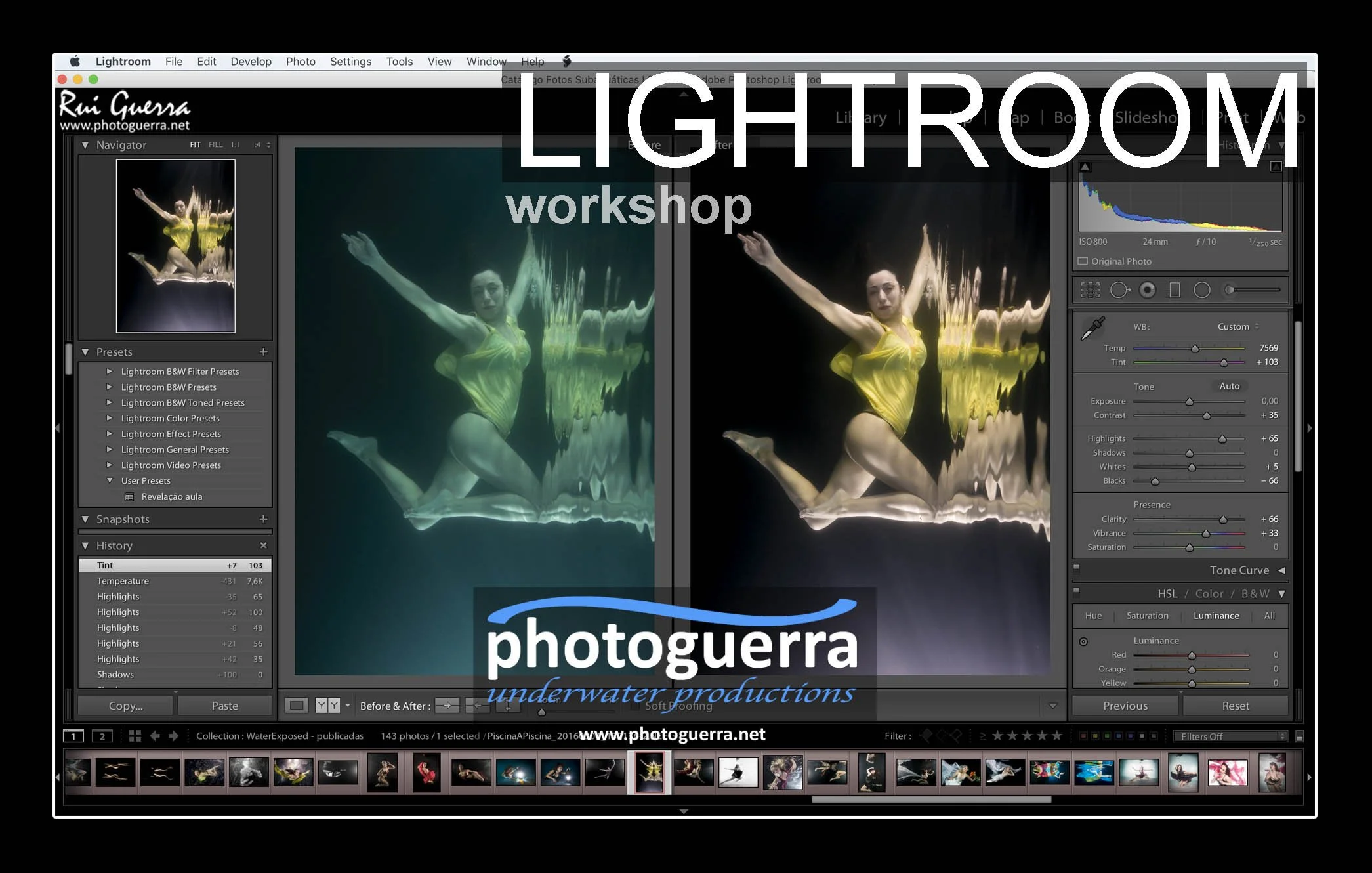This screenshot has width=1372, height=873.
Task: Open the Filters Off dropdown
Action: (1230, 736)
